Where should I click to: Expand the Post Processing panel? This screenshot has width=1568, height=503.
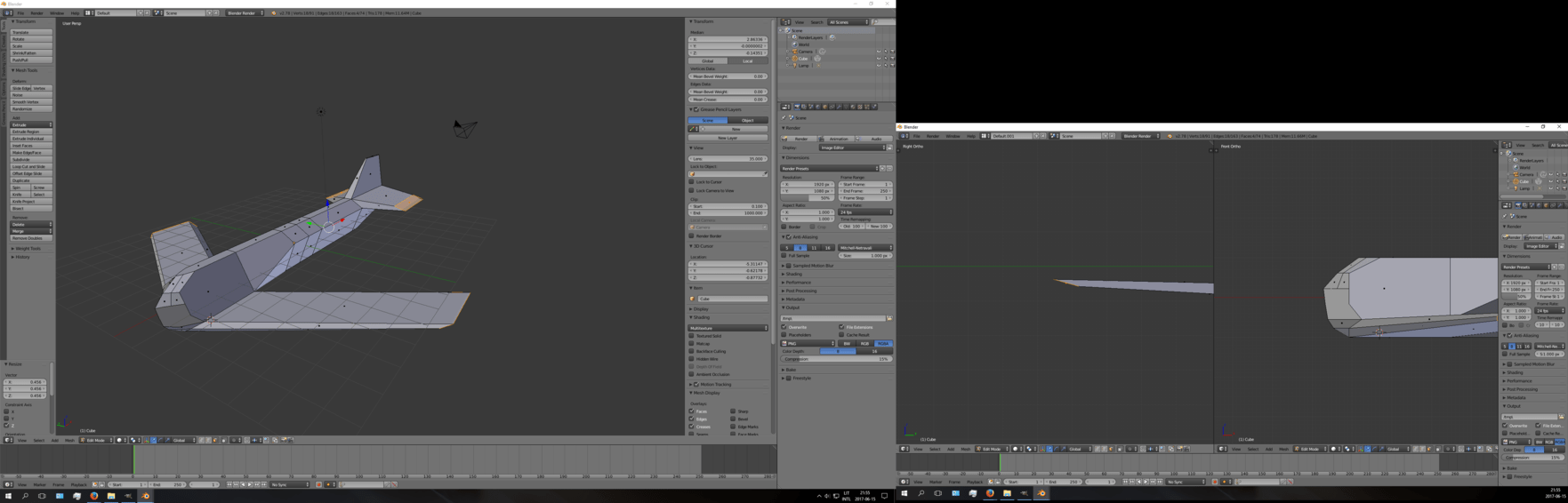(x=800, y=291)
